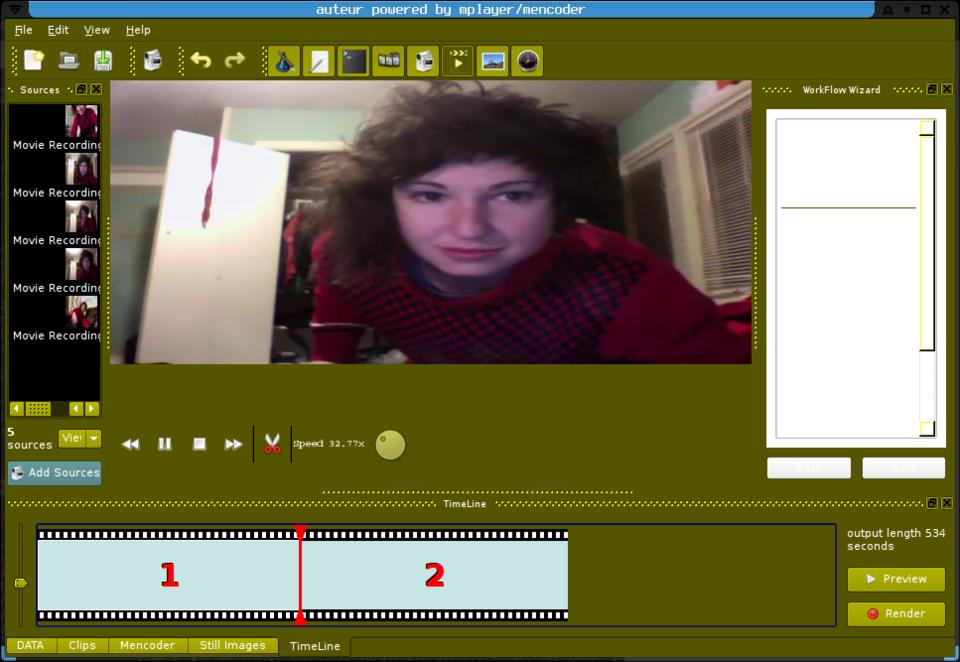This screenshot has width=960, height=662.
Task: Switch to the Still Images tab
Action: coord(232,646)
